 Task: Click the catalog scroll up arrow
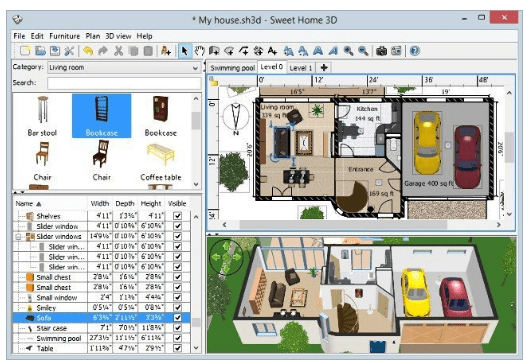pyautogui.click(x=196, y=99)
